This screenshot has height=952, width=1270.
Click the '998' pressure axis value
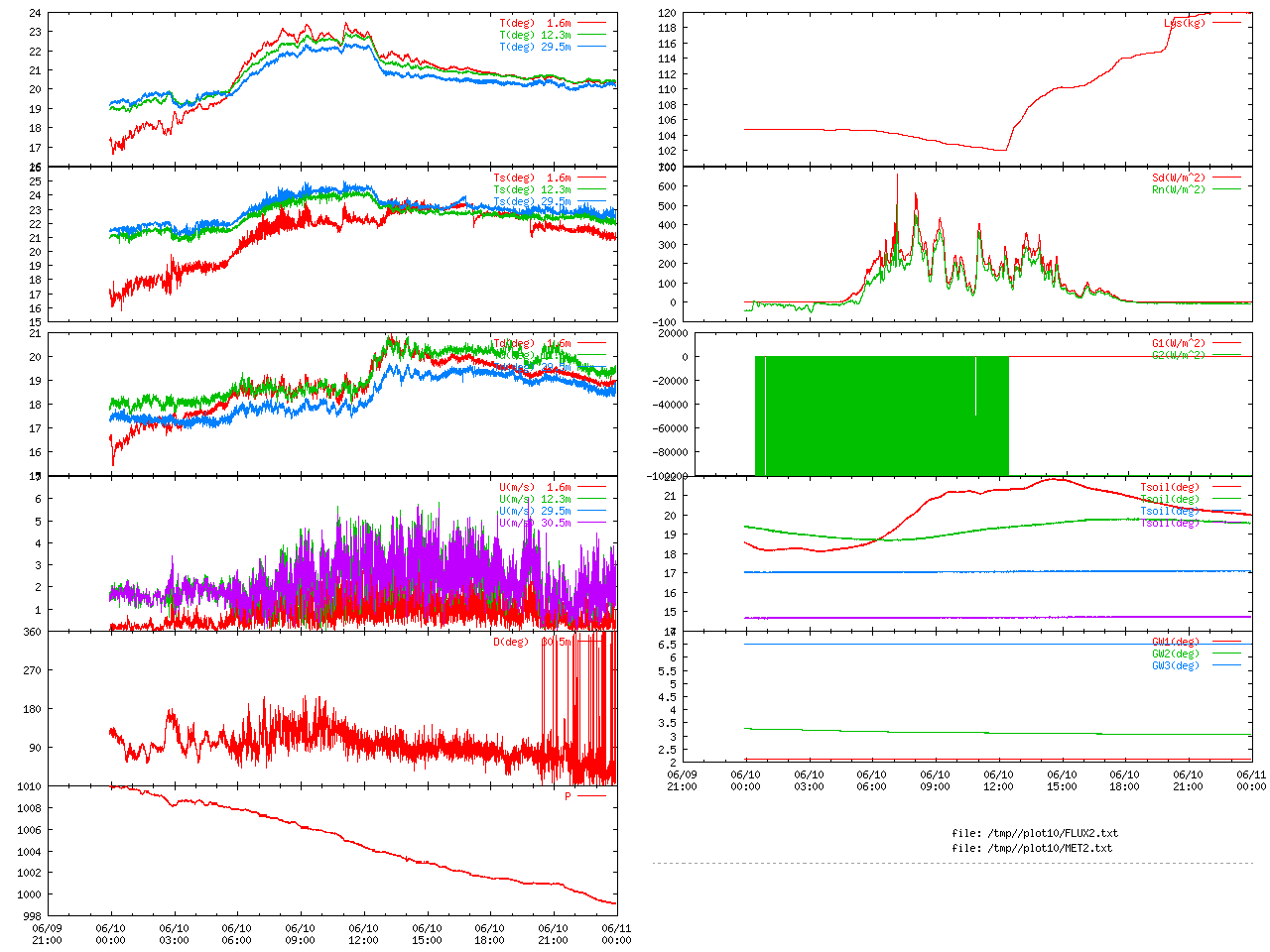(33, 916)
